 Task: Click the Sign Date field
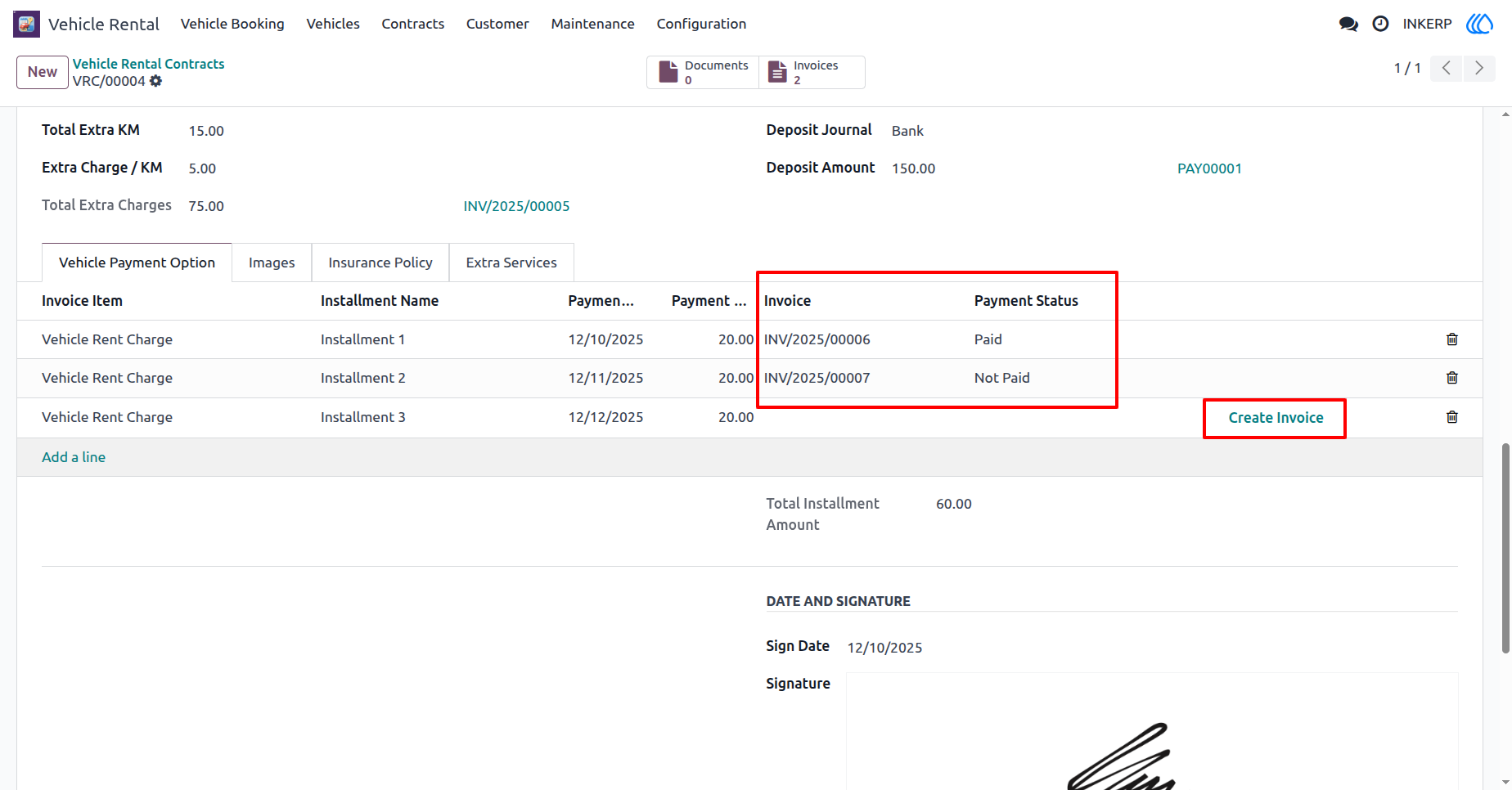[x=884, y=648]
